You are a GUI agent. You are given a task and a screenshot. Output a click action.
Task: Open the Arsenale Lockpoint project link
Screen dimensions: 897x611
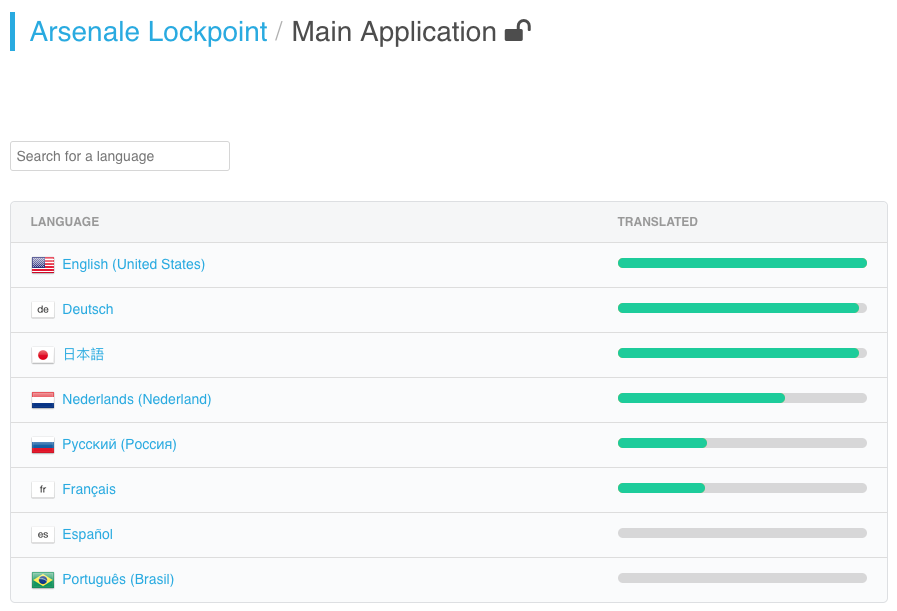pos(149,31)
